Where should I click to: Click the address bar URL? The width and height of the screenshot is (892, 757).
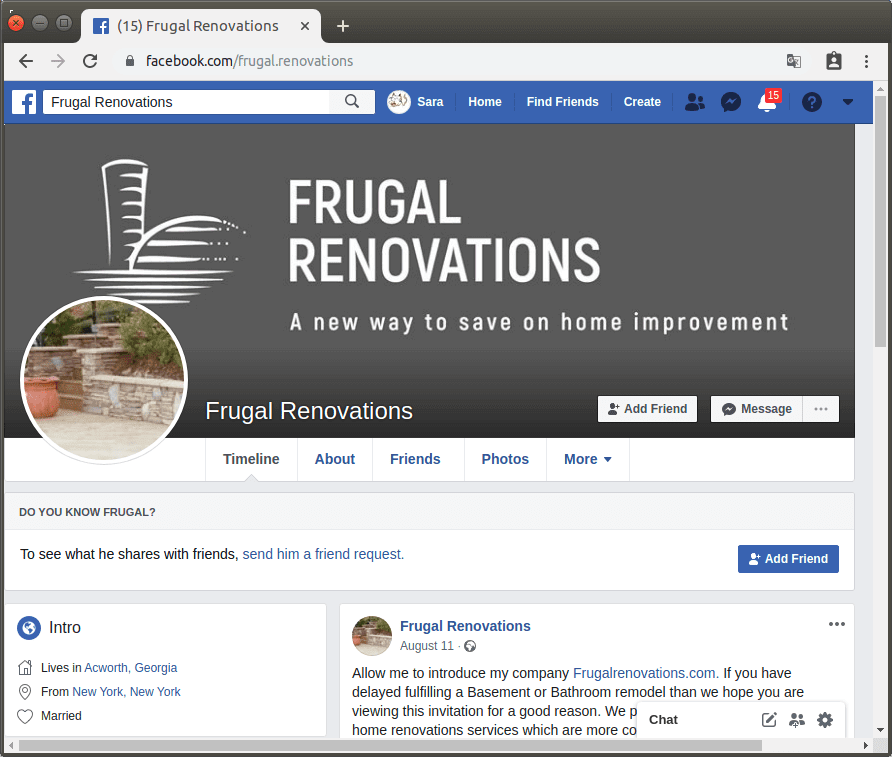(249, 61)
